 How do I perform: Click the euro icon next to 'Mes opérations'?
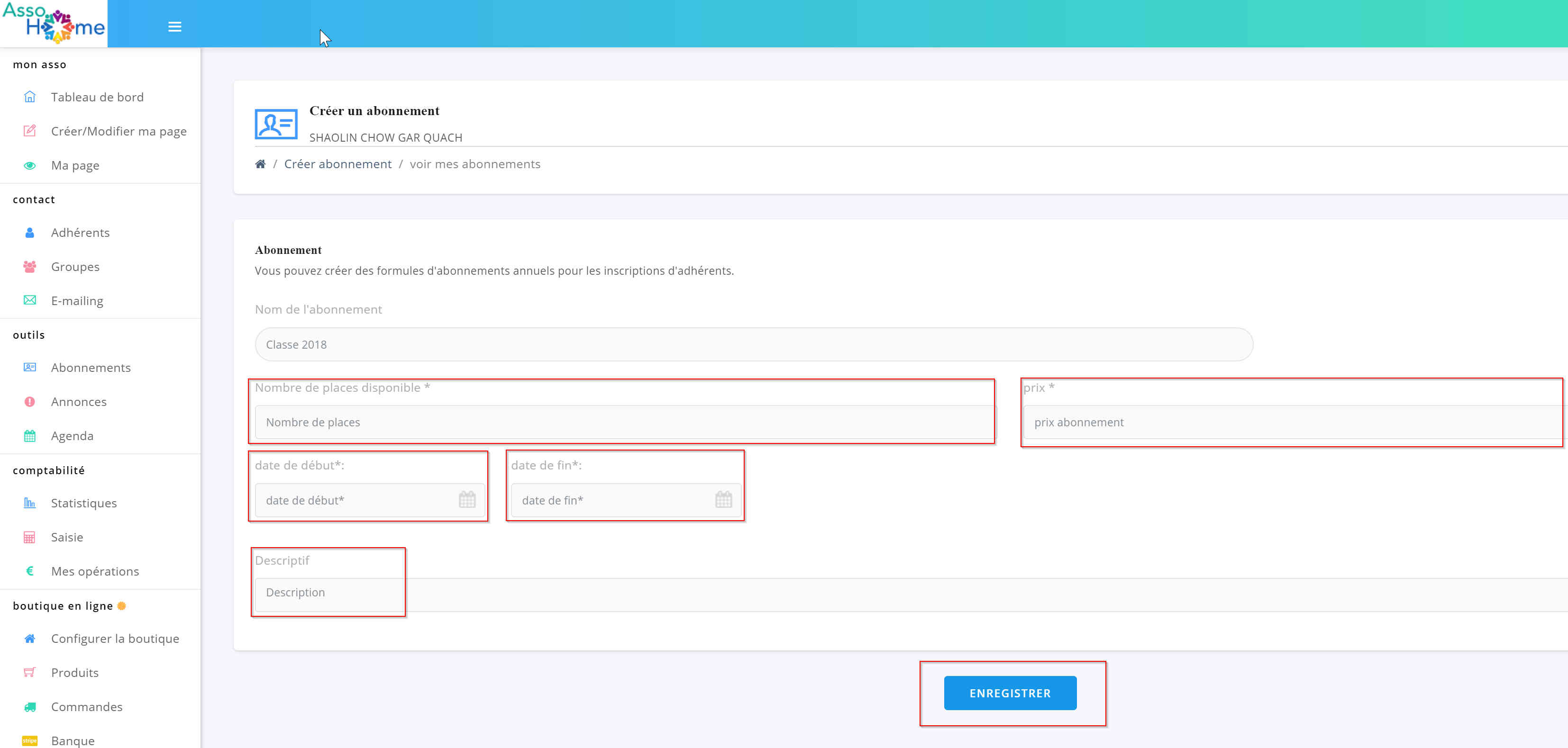[x=29, y=570]
